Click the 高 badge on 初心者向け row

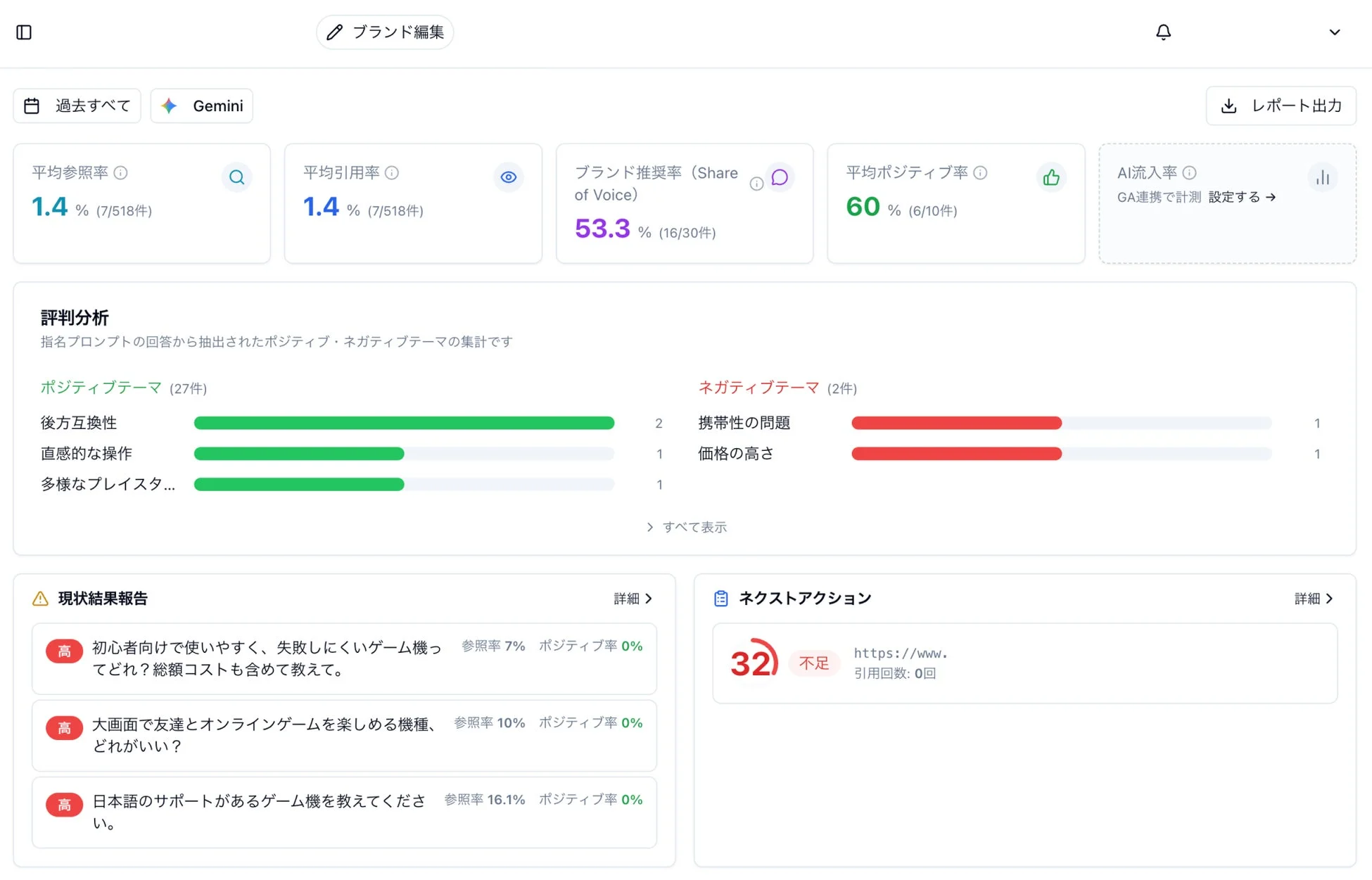[x=64, y=651]
